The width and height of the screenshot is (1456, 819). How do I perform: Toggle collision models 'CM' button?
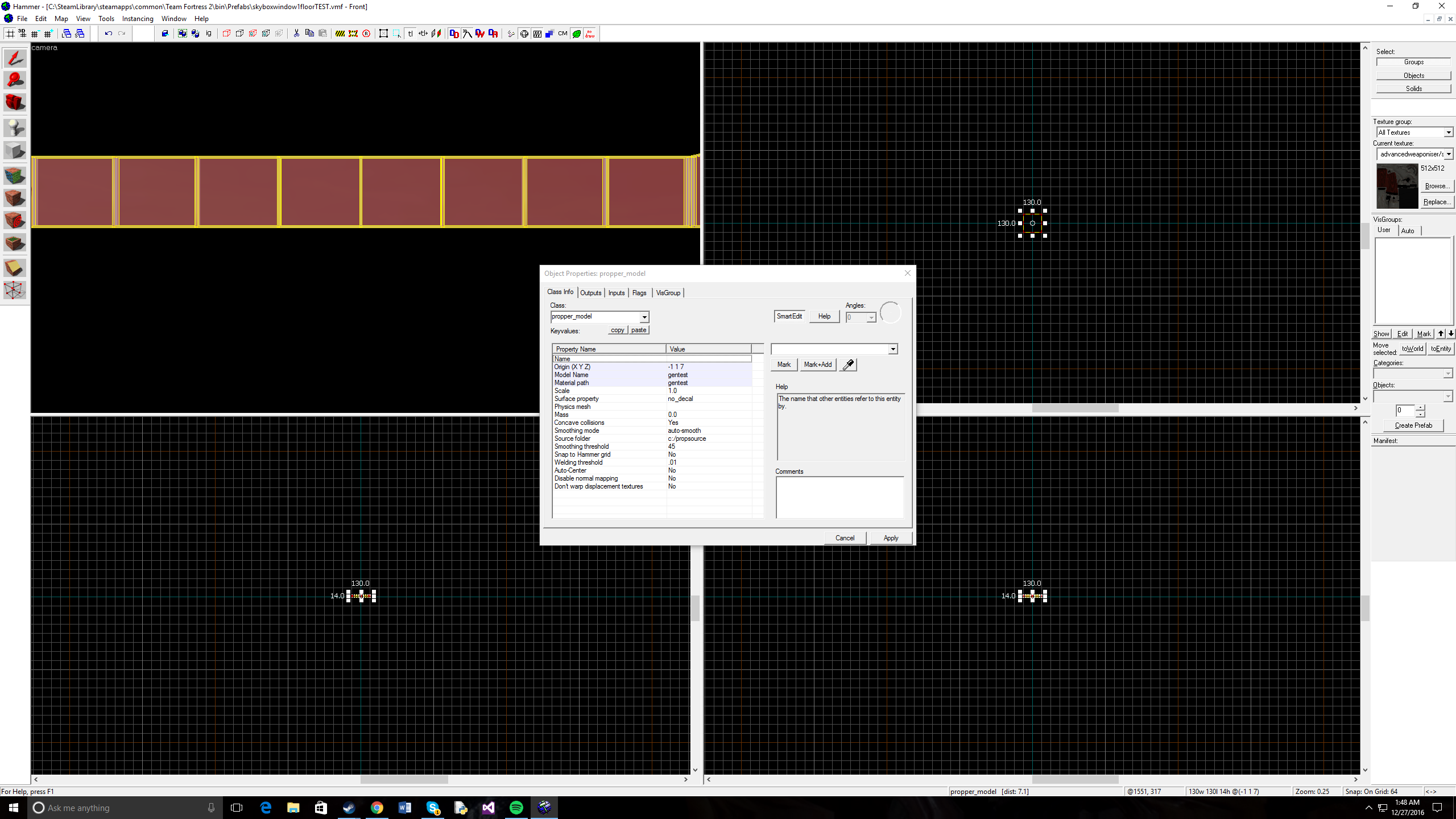point(562,34)
